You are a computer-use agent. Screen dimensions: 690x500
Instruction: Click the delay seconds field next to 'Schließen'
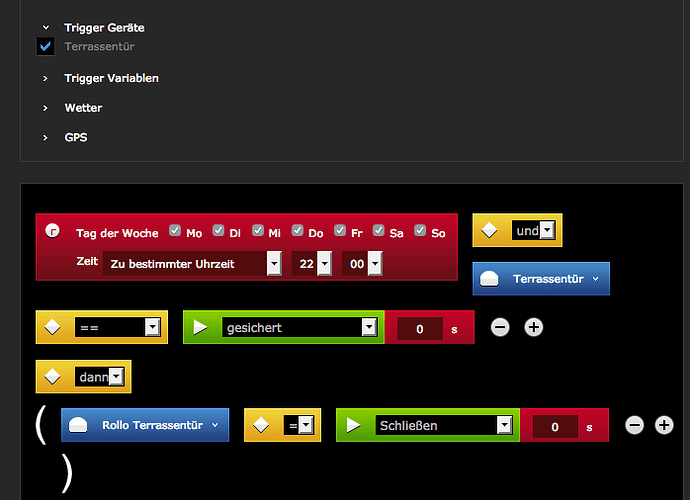(x=555, y=426)
